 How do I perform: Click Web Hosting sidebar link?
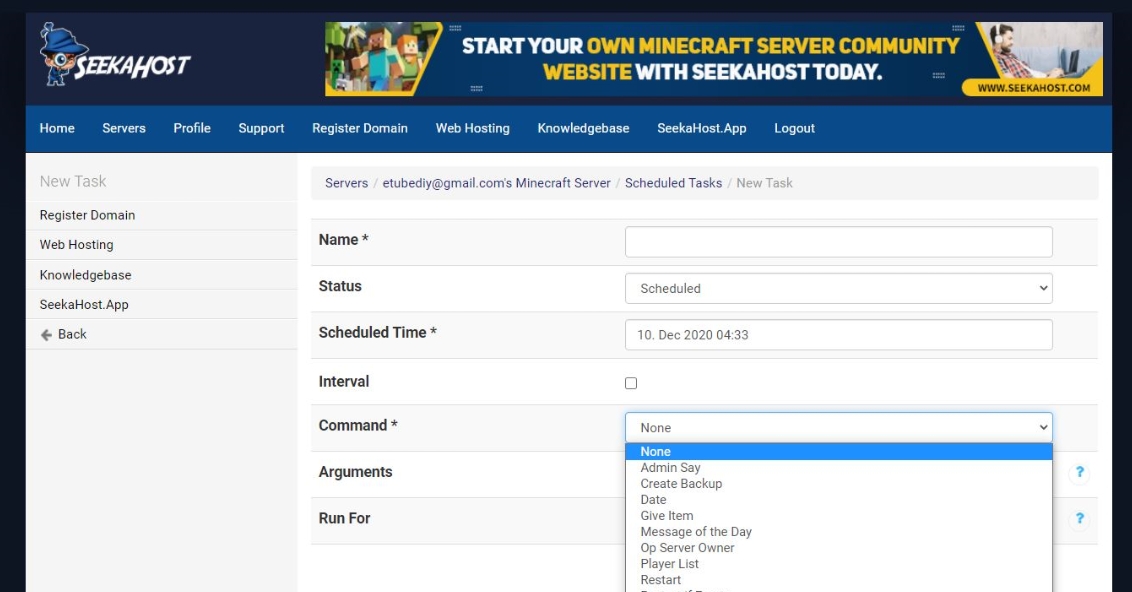point(77,245)
